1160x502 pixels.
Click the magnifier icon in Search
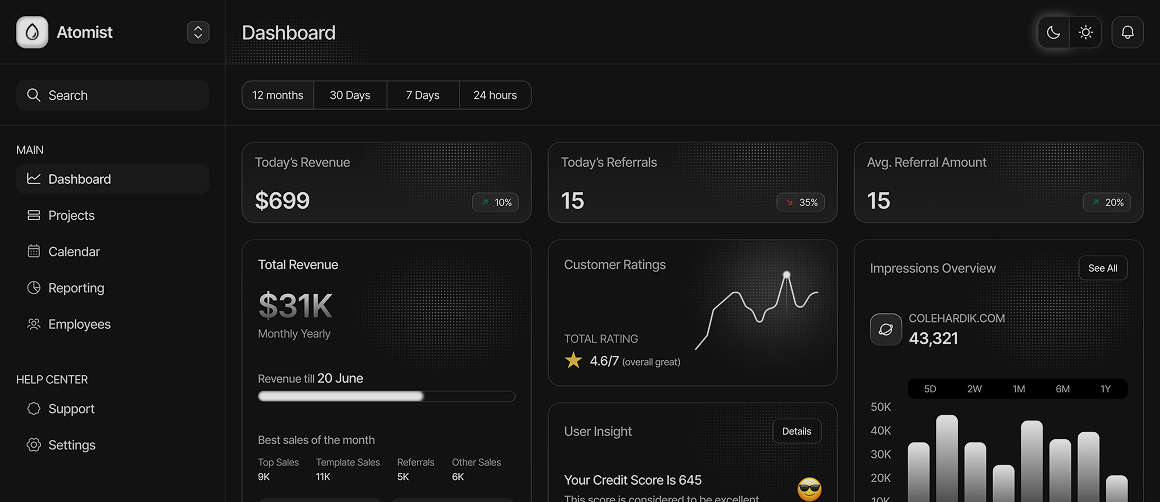coord(33,95)
